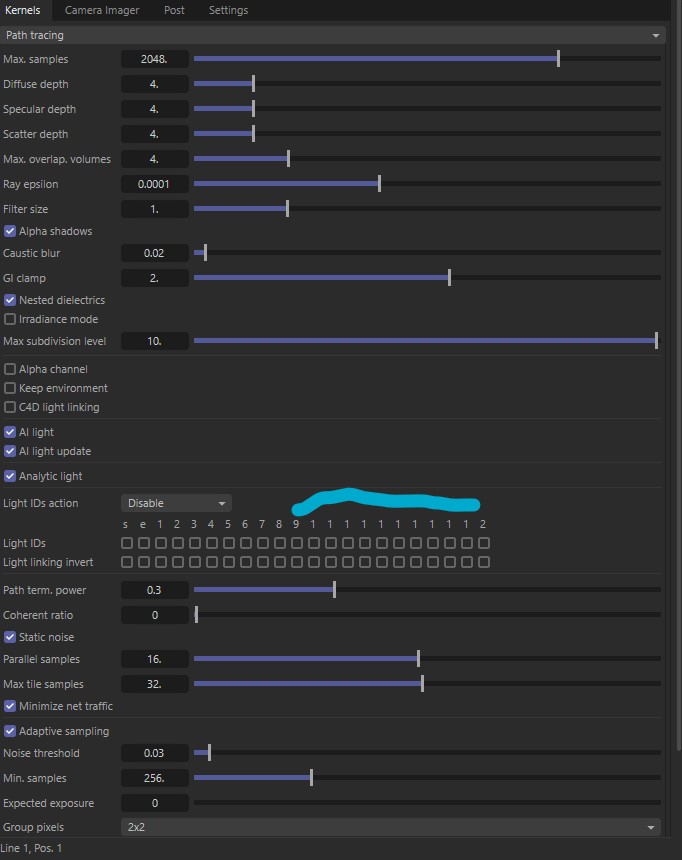682x860 pixels.
Task: Enable the C4D light linking checkbox
Action: pyautogui.click(x=10, y=407)
